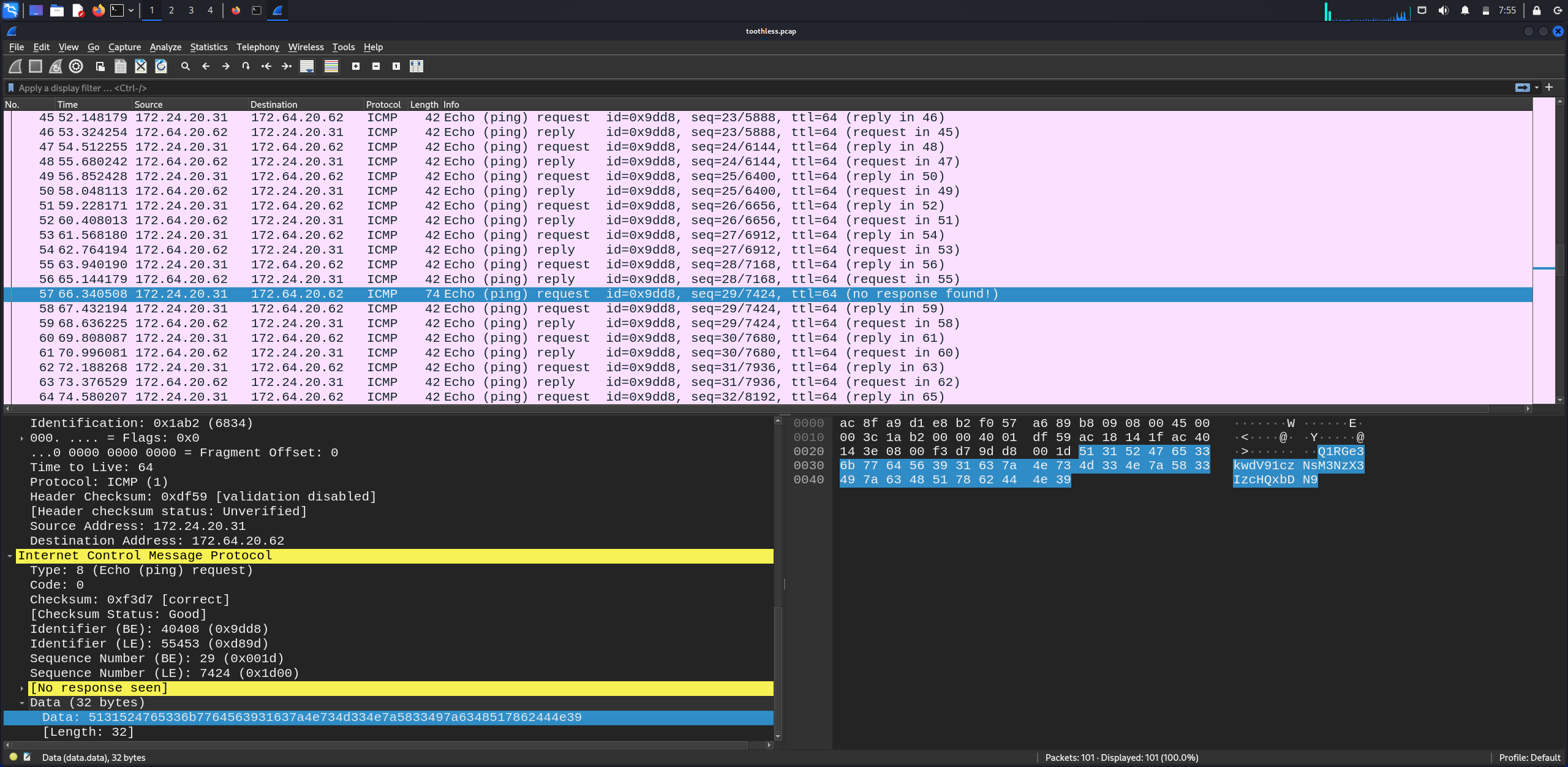Open capture options gear icon
Image resolution: width=1568 pixels, height=767 pixels.
(76, 66)
